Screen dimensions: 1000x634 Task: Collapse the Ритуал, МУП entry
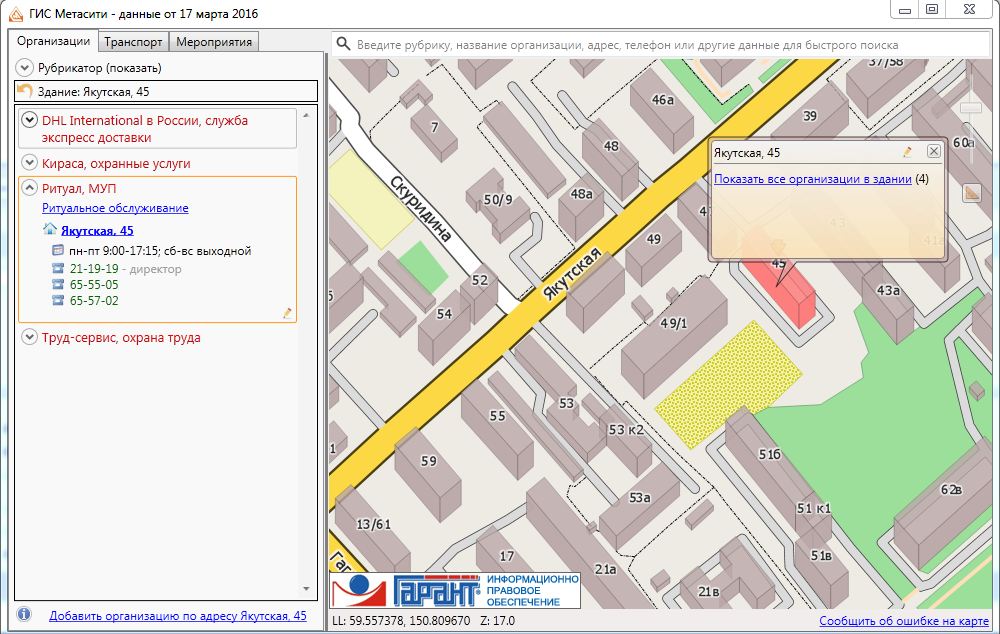28,189
